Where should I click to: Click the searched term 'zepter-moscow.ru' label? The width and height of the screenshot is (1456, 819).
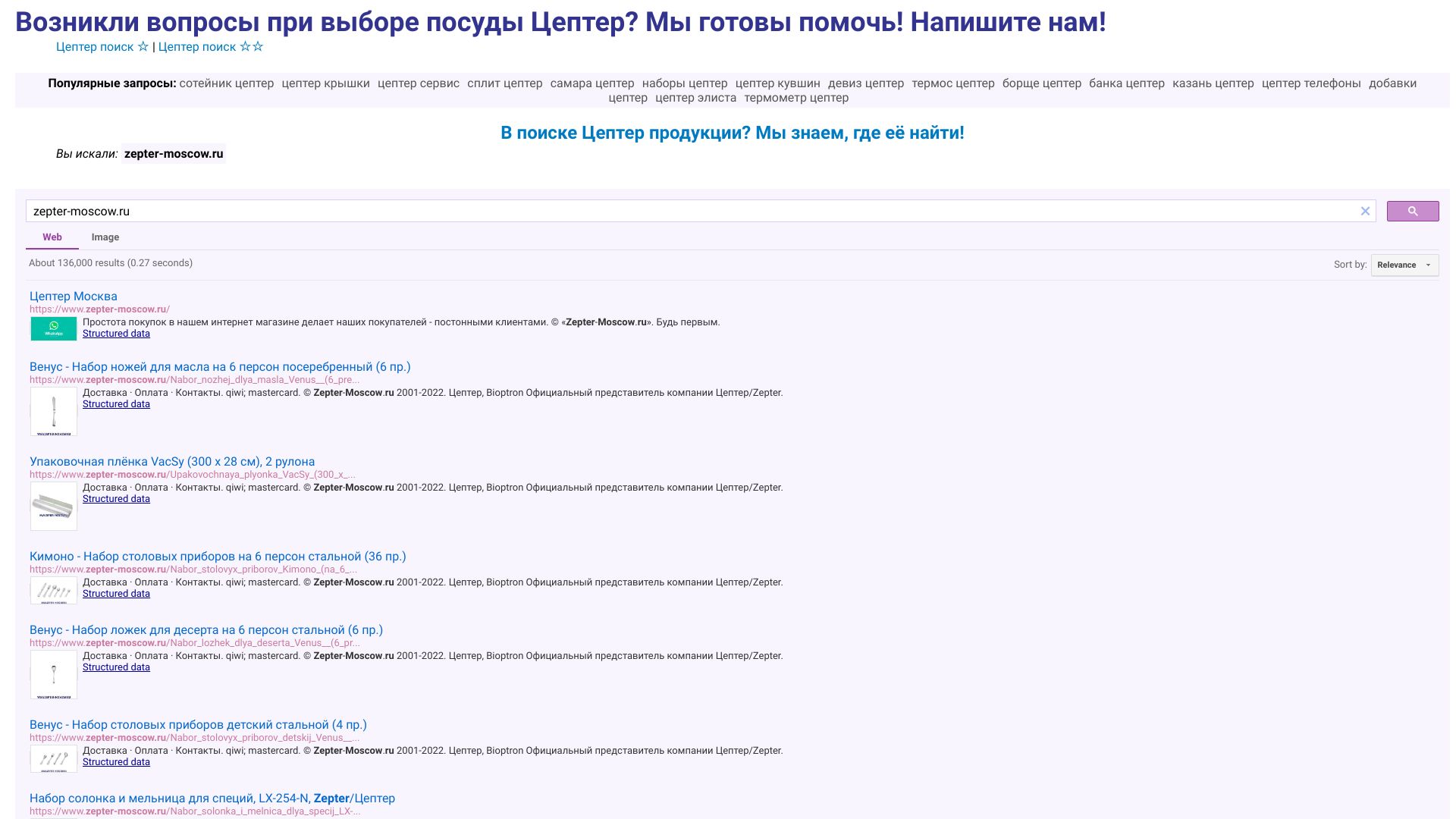point(174,154)
